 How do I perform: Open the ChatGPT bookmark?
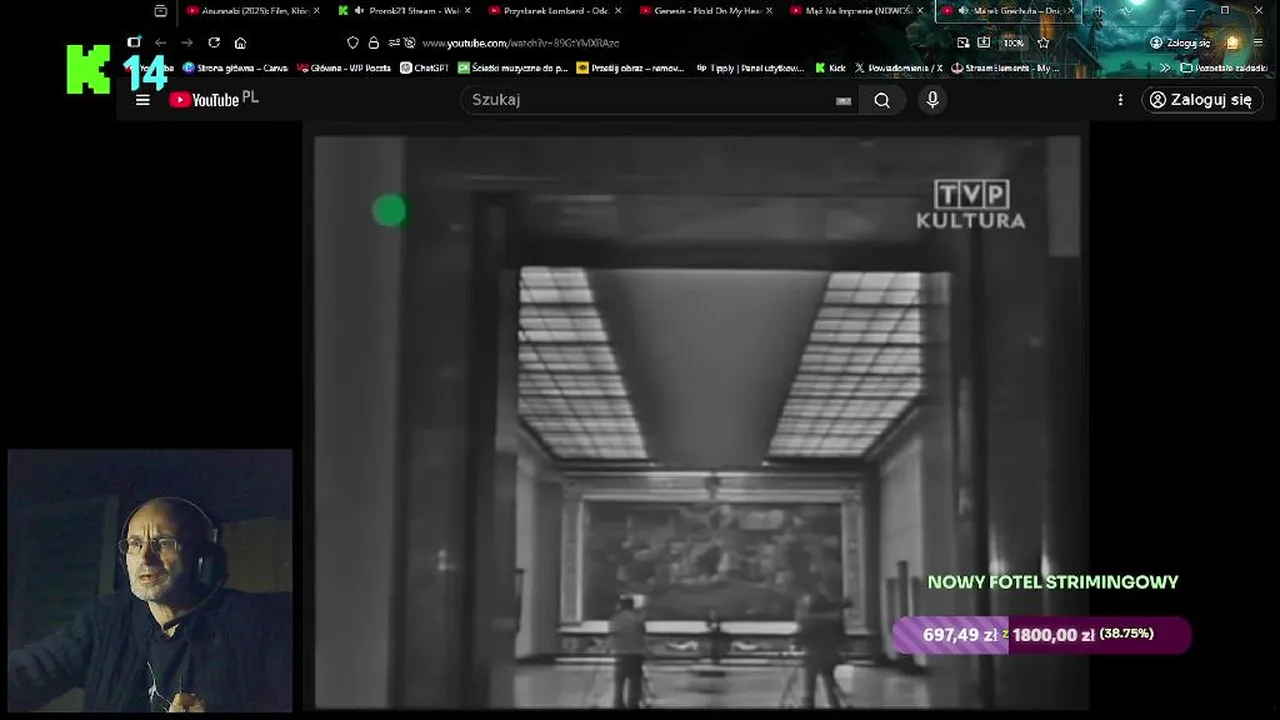click(x=424, y=68)
